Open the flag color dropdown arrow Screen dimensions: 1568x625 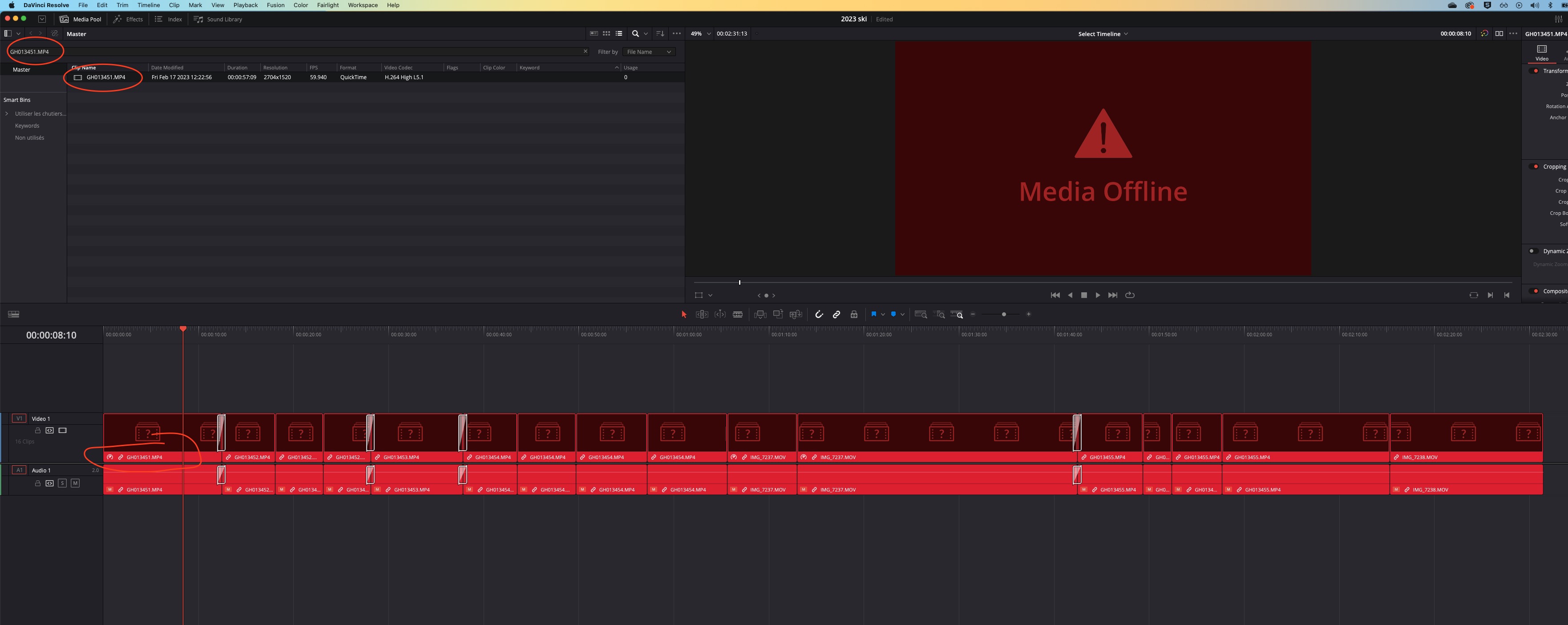click(883, 315)
